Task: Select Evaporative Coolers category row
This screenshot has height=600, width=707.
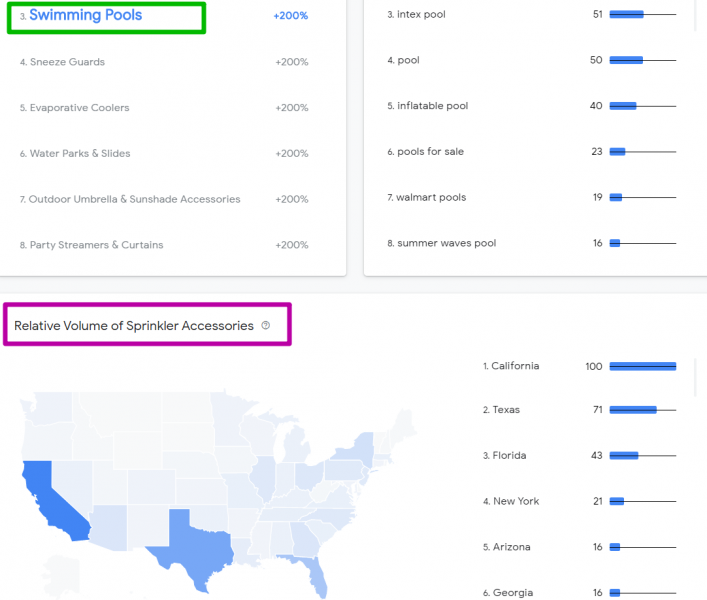Action: [x=164, y=108]
